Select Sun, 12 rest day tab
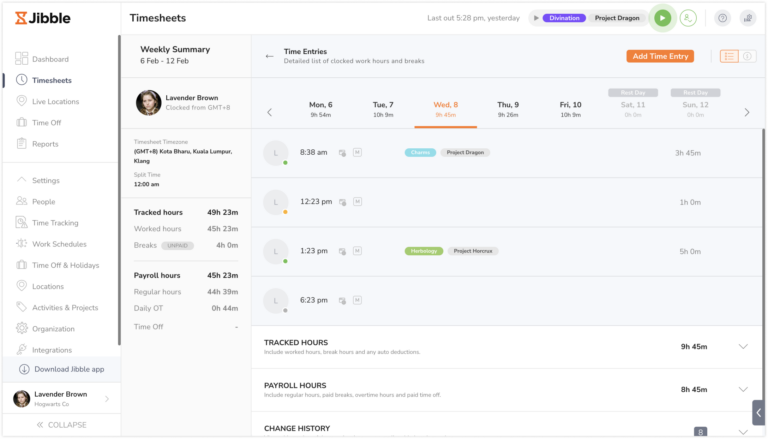This screenshot has width=768, height=439. 696,105
